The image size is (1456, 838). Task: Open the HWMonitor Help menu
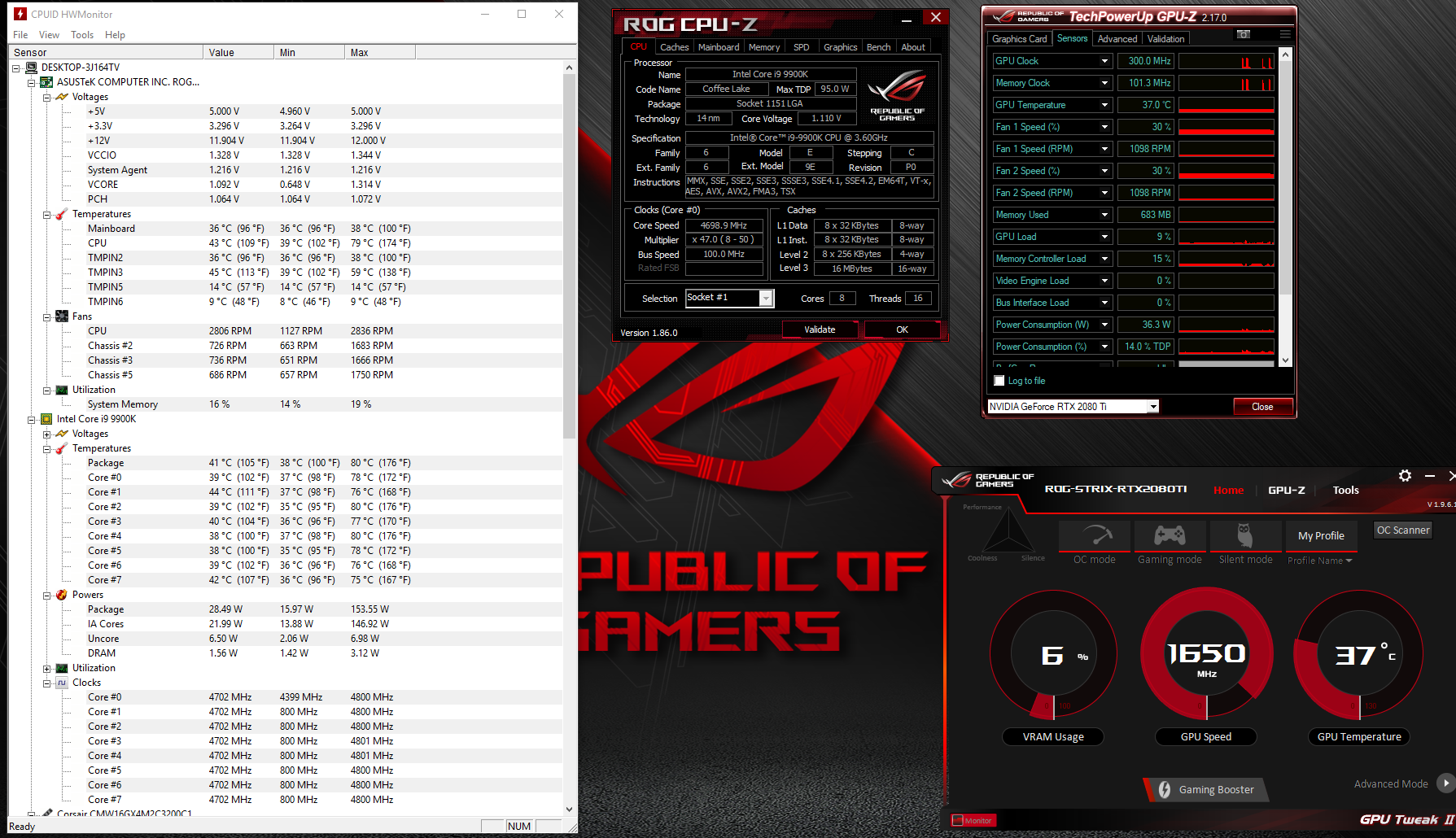tap(115, 35)
